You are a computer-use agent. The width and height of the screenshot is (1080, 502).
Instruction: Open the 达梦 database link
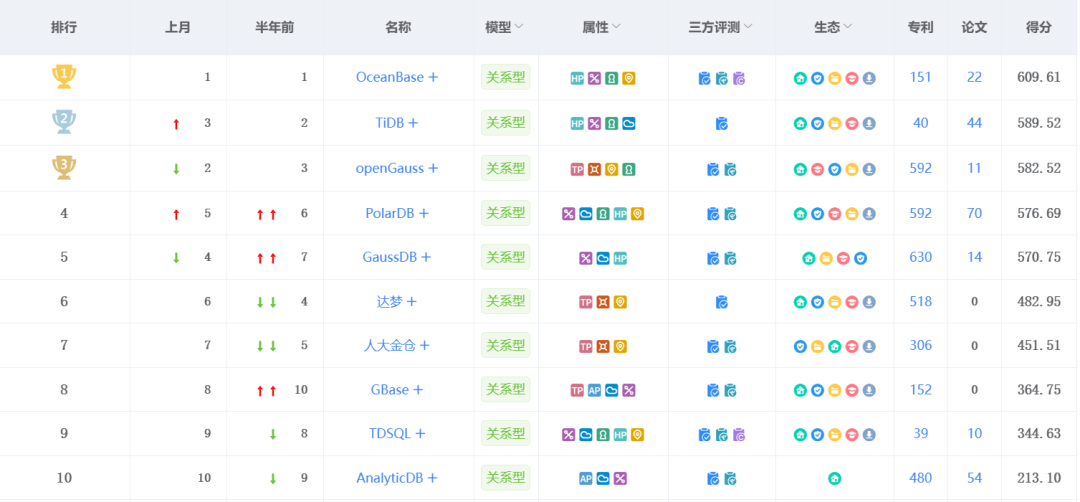point(390,302)
